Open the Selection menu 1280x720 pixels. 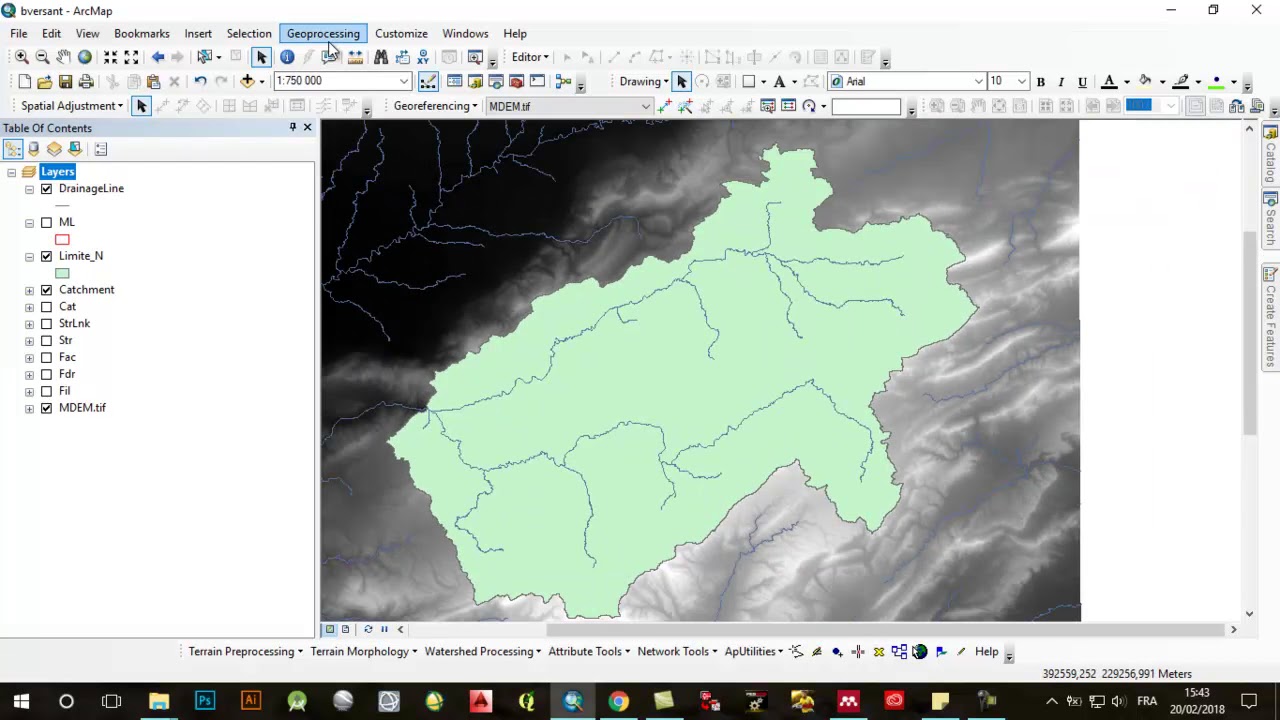(x=249, y=34)
